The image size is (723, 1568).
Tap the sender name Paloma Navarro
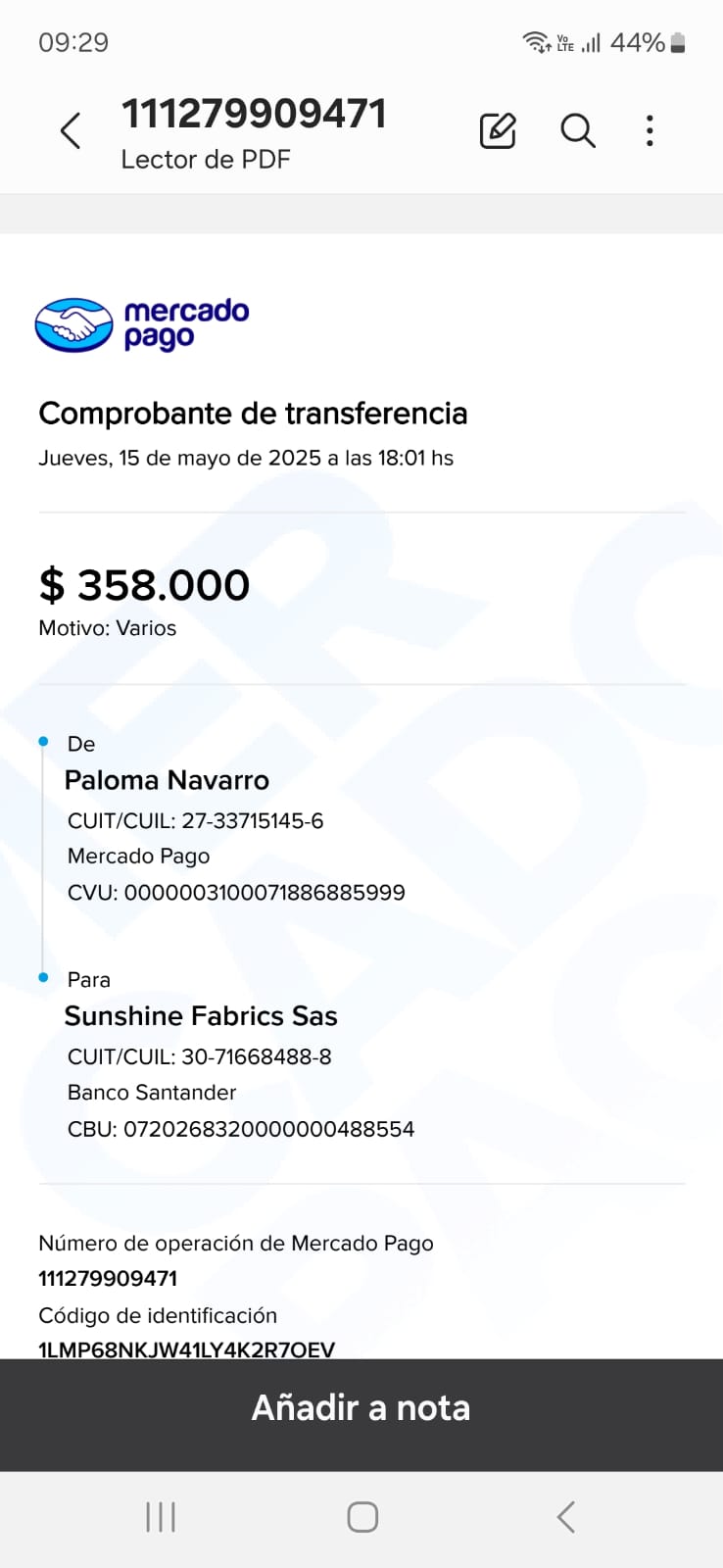tap(167, 780)
